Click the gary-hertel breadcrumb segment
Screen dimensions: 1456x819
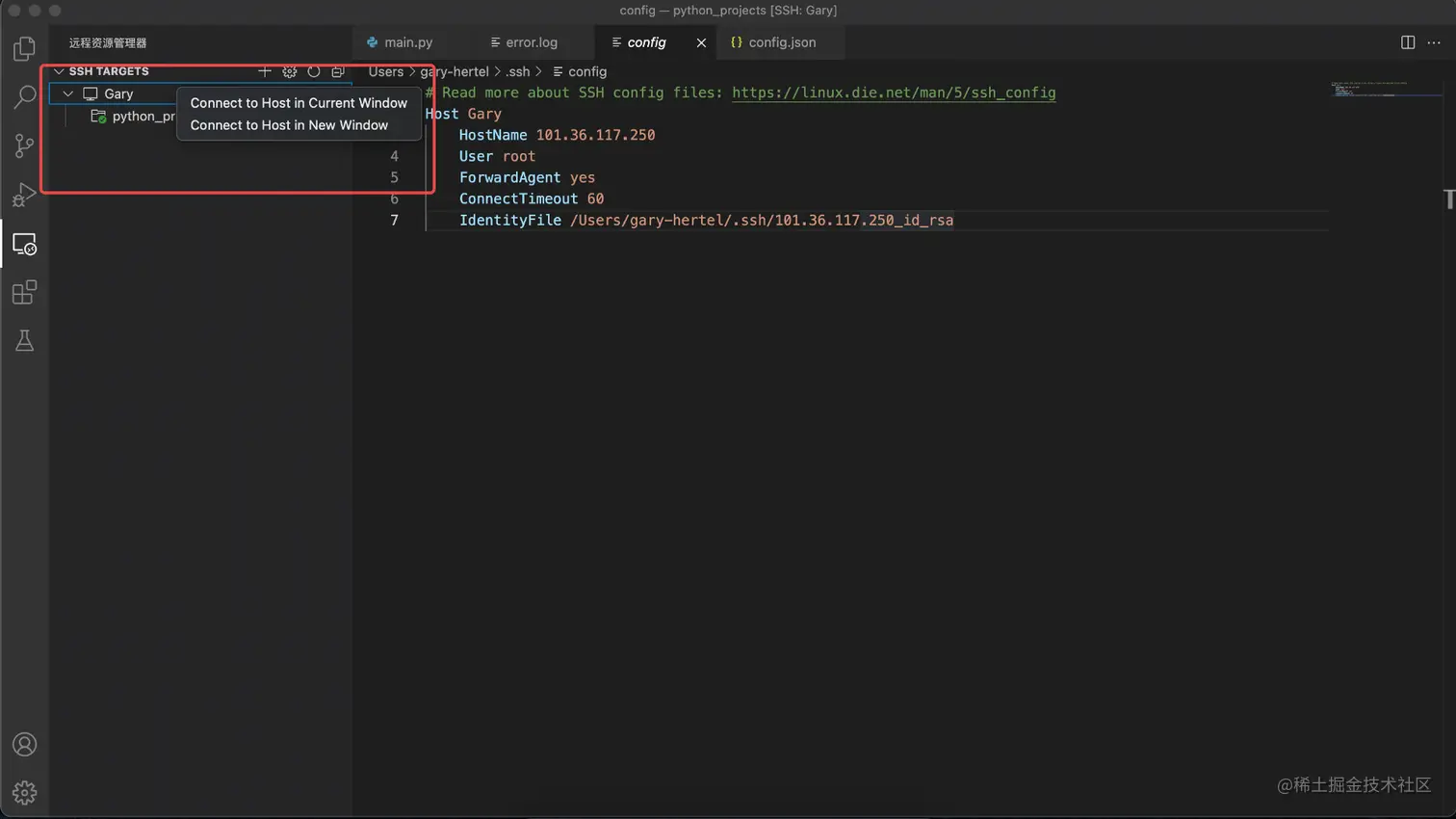point(455,71)
